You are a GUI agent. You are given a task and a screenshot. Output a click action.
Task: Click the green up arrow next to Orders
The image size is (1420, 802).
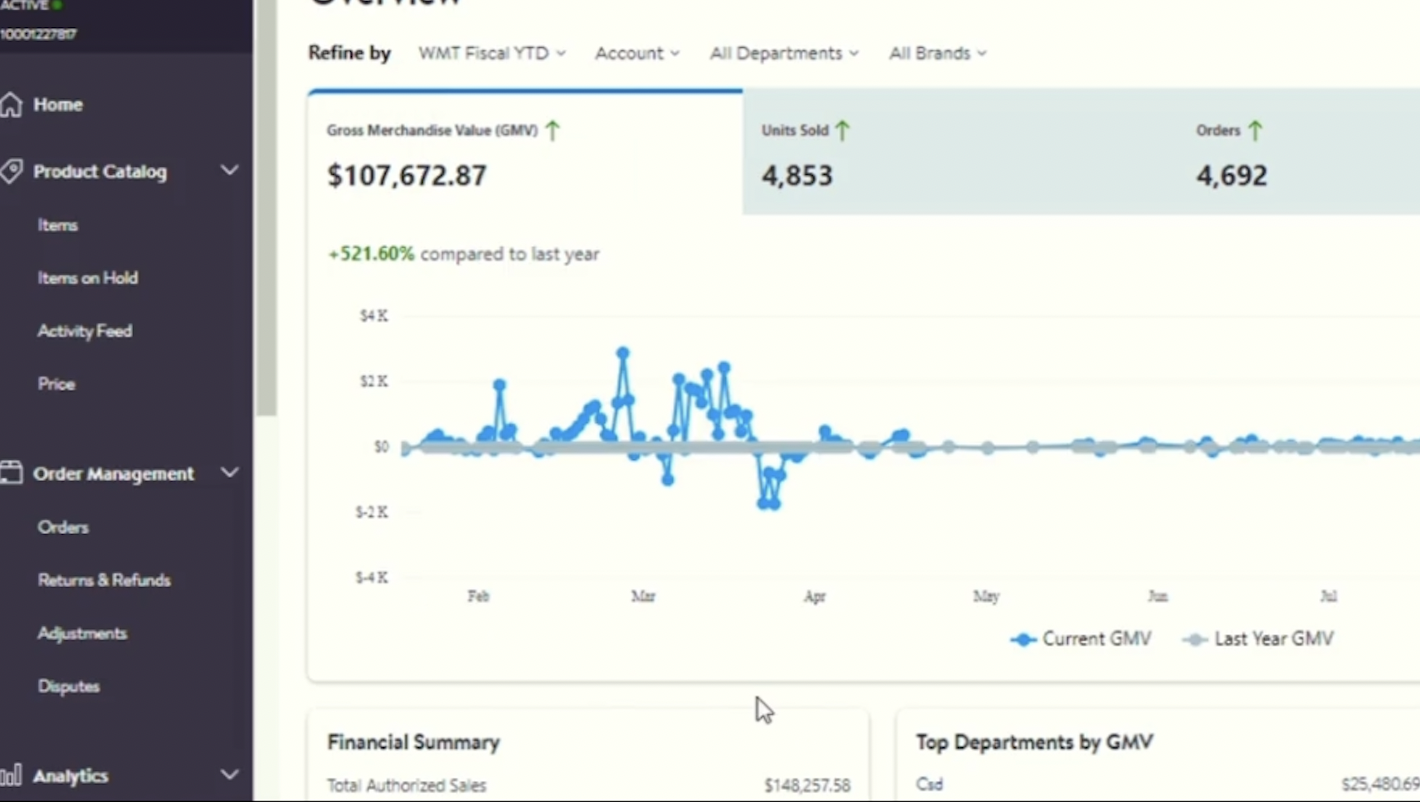(1255, 130)
